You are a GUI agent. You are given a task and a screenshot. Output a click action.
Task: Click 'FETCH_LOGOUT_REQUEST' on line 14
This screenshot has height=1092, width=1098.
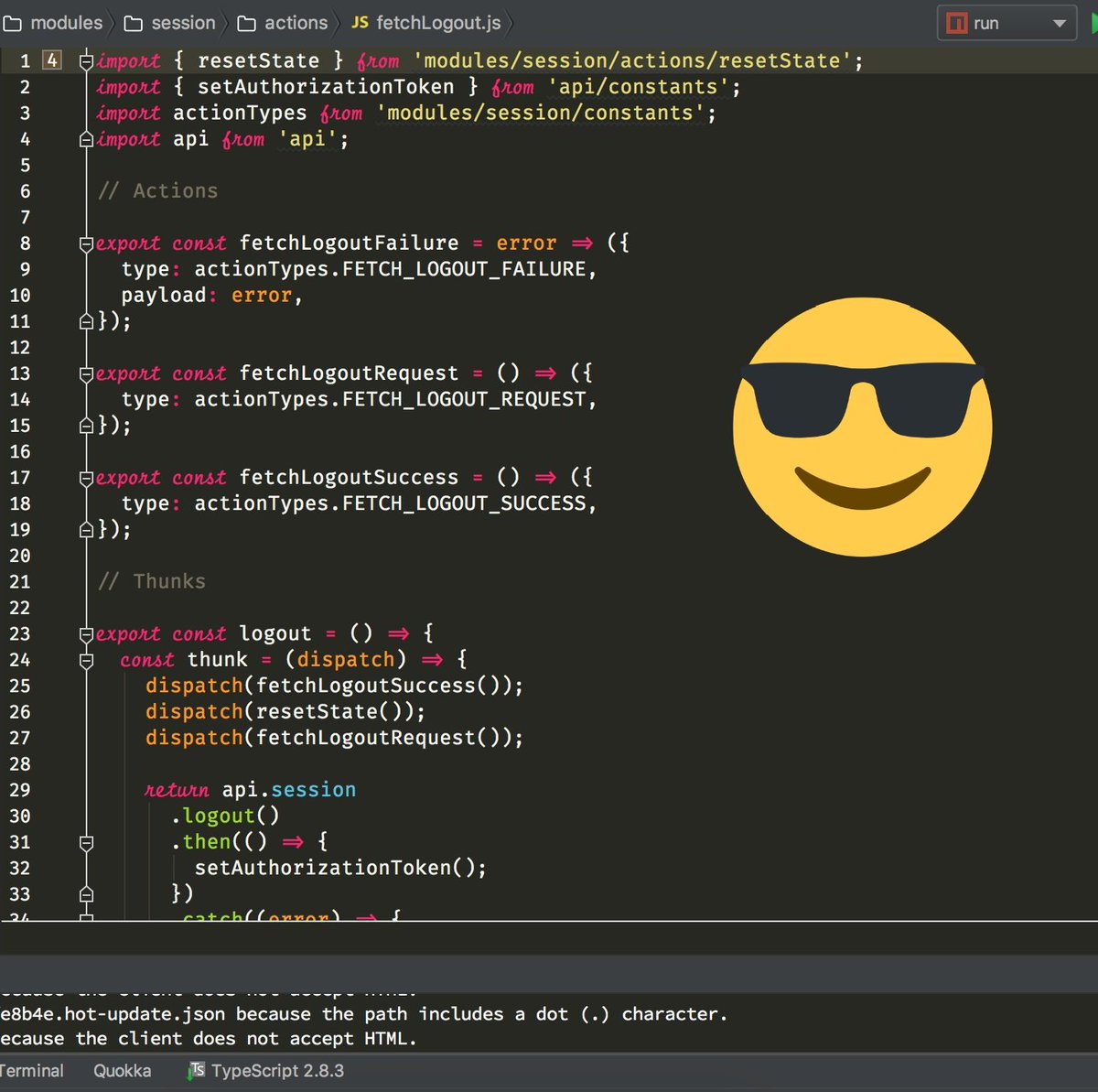(x=464, y=399)
